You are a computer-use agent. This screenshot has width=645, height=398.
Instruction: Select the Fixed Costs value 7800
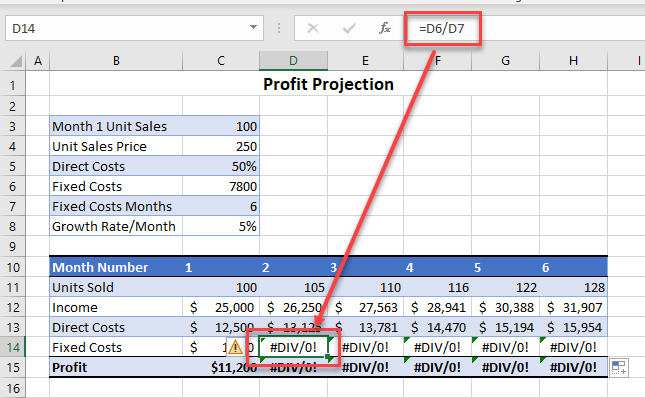[221, 186]
